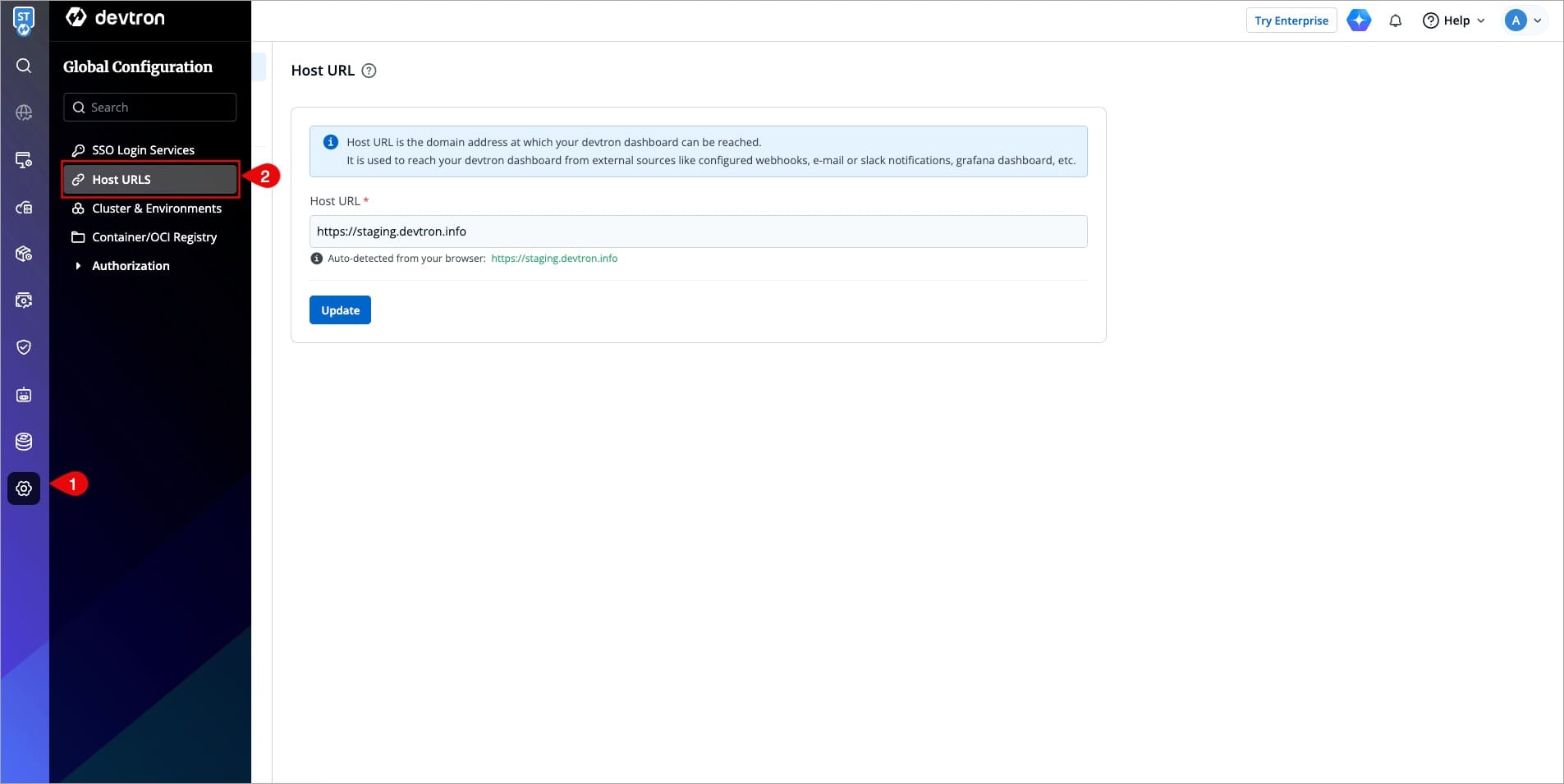Open the Help dropdown menu
This screenshot has height=784, width=1564.
click(1453, 21)
